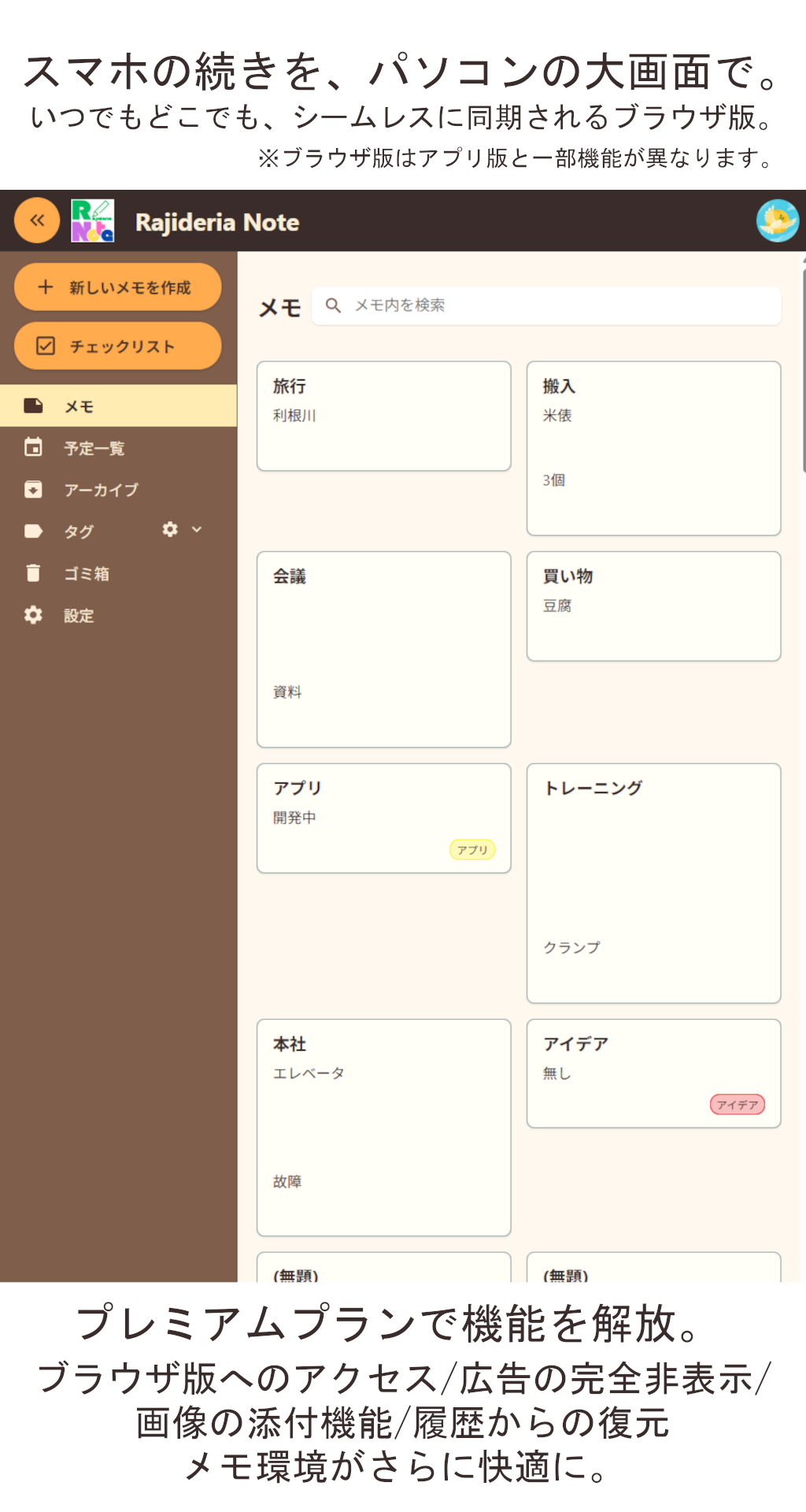Collapse sidebar with double-chevron button
The height and width of the screenshot is (1512, 806).
(x=37, y=220)
